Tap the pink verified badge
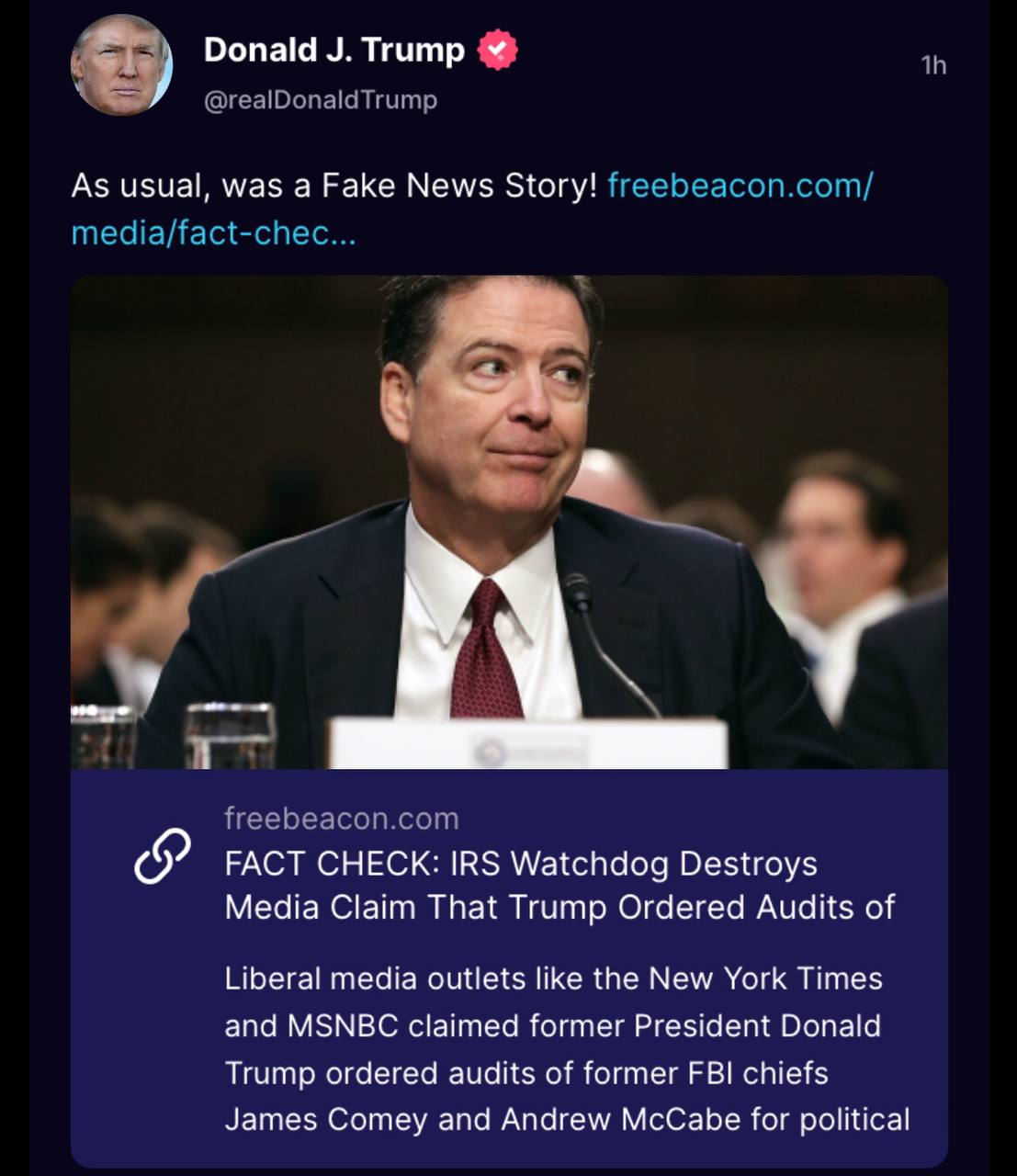 pos(497,50)
